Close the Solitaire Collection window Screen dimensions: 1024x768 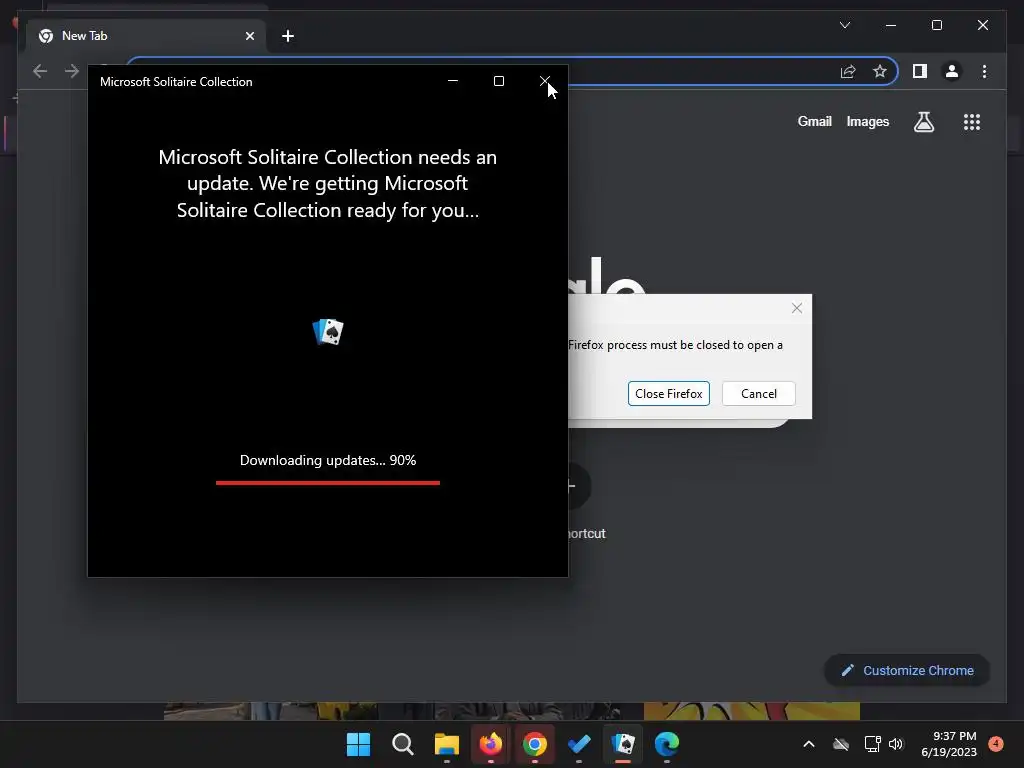(x=545, y=81)
